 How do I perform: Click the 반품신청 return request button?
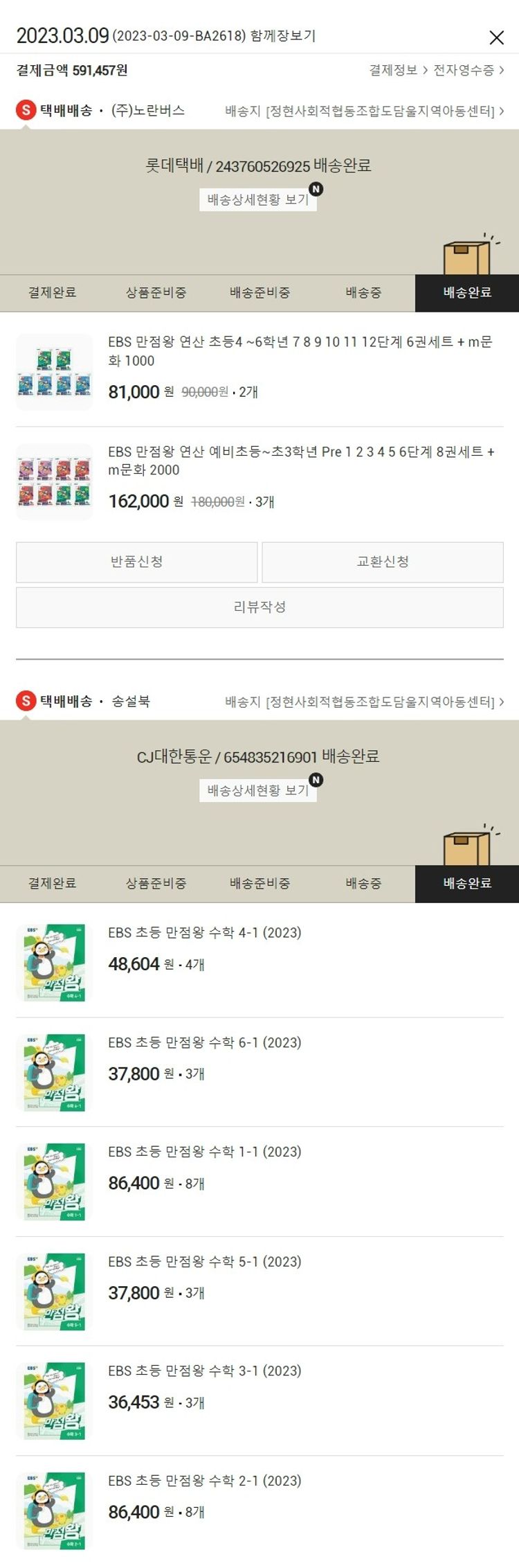click(137, 562)
